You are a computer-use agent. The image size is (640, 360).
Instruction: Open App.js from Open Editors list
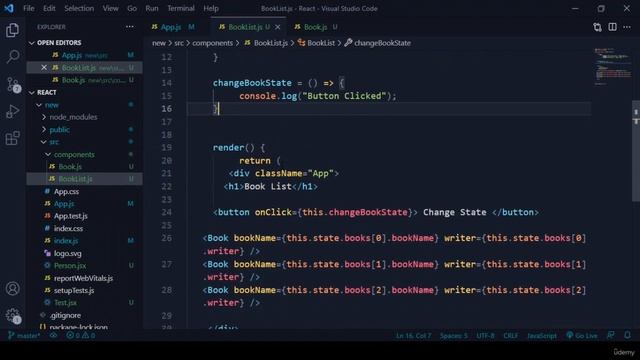(85, 55)
